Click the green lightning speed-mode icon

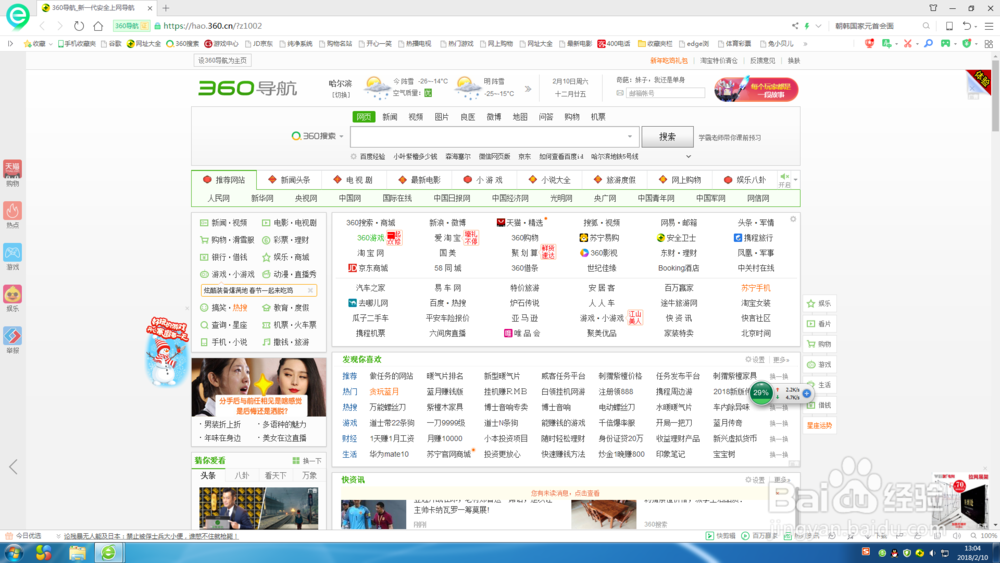coord(807,26)
